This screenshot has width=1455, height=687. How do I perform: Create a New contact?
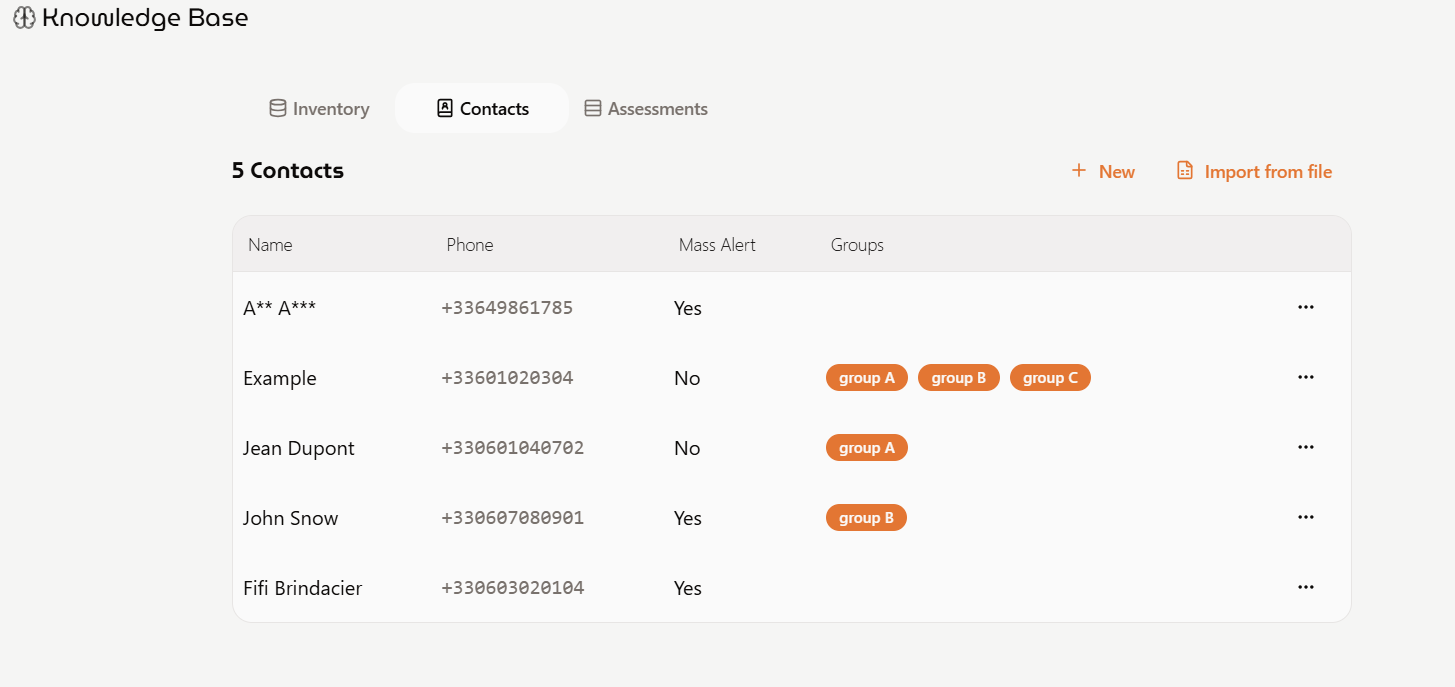tap(1103, 172)
